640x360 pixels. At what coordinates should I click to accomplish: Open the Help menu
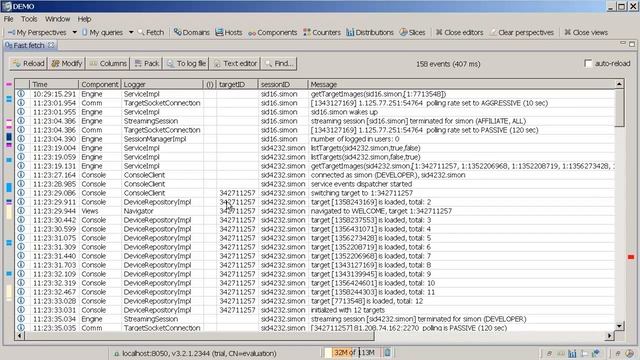pyautogui.click(x=84, y=19)
